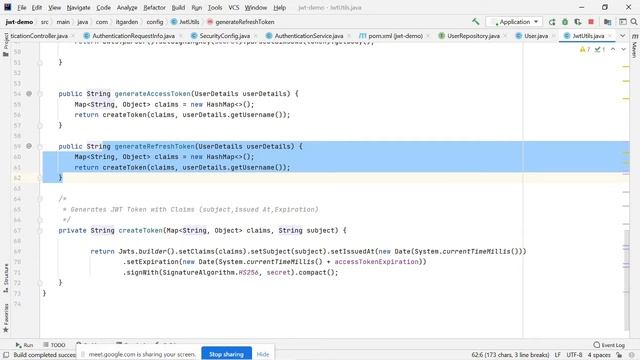The image size is (640, 360).
Task: Click gutter icon beside generateAccessToken method
Action: click(x=29, y=93)
